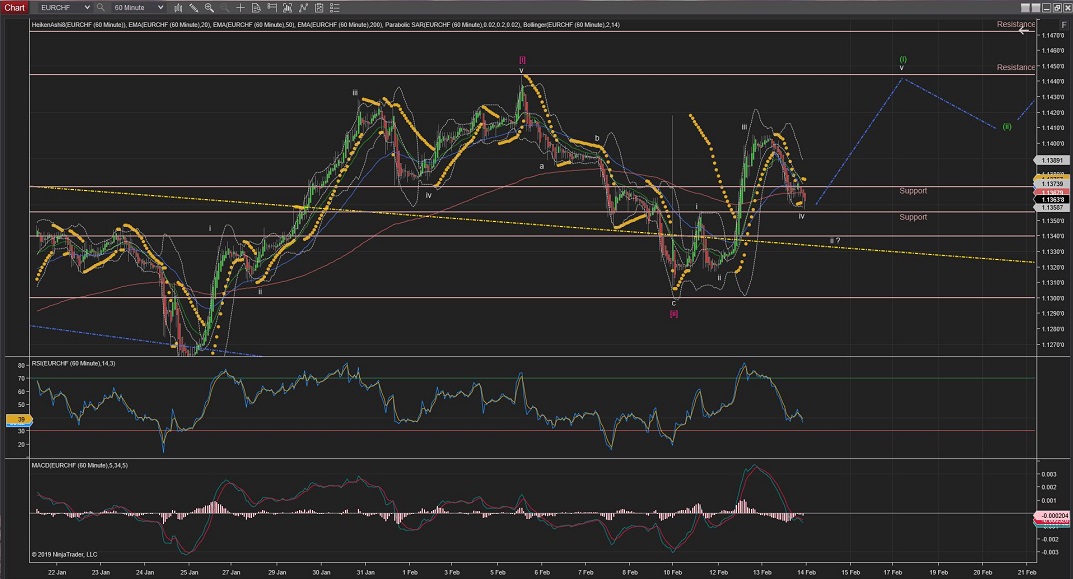
Task: Close the chart window
Action: pos(1066,8)
